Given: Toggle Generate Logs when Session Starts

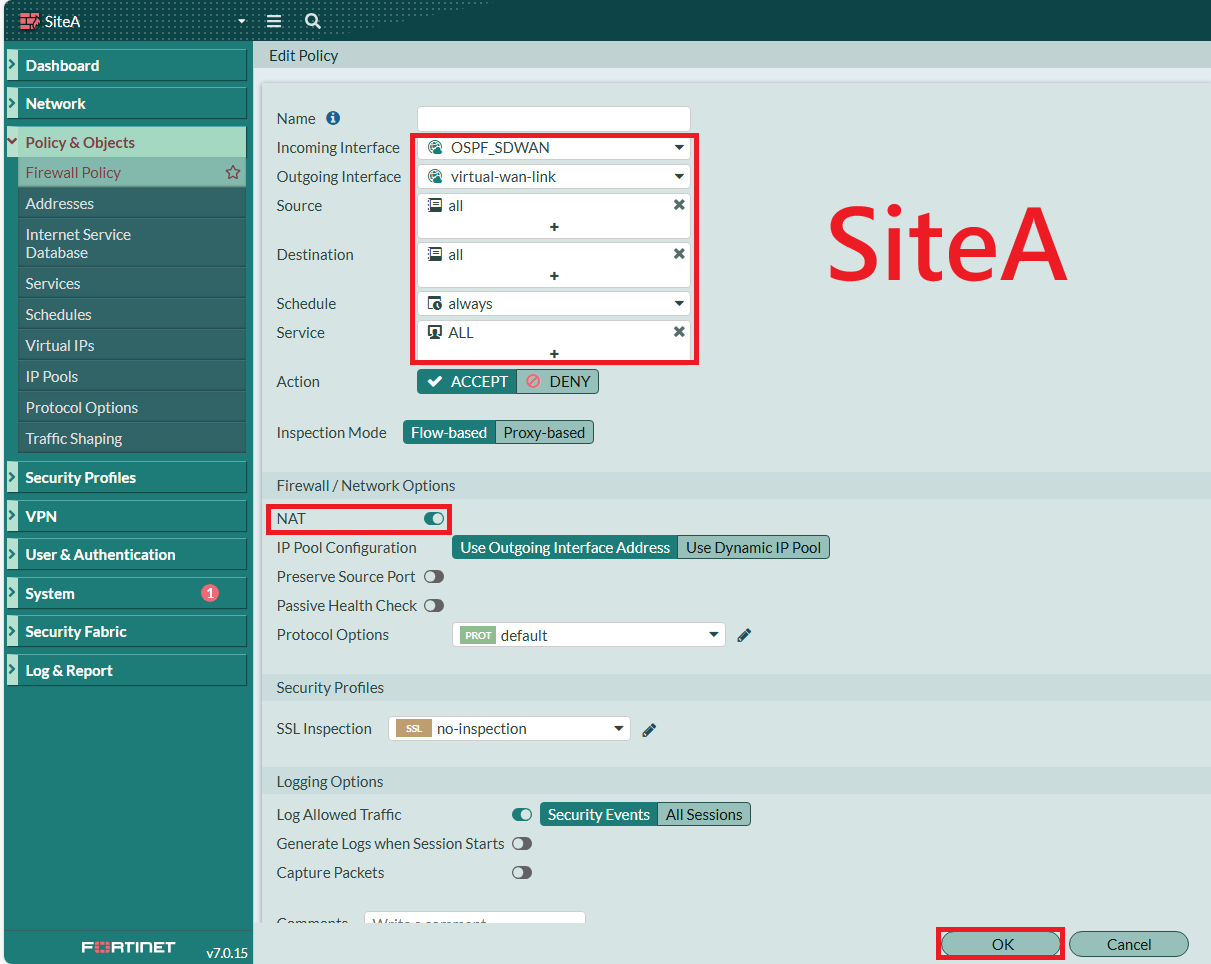Looking at the screenshot, I should (522, 843).
